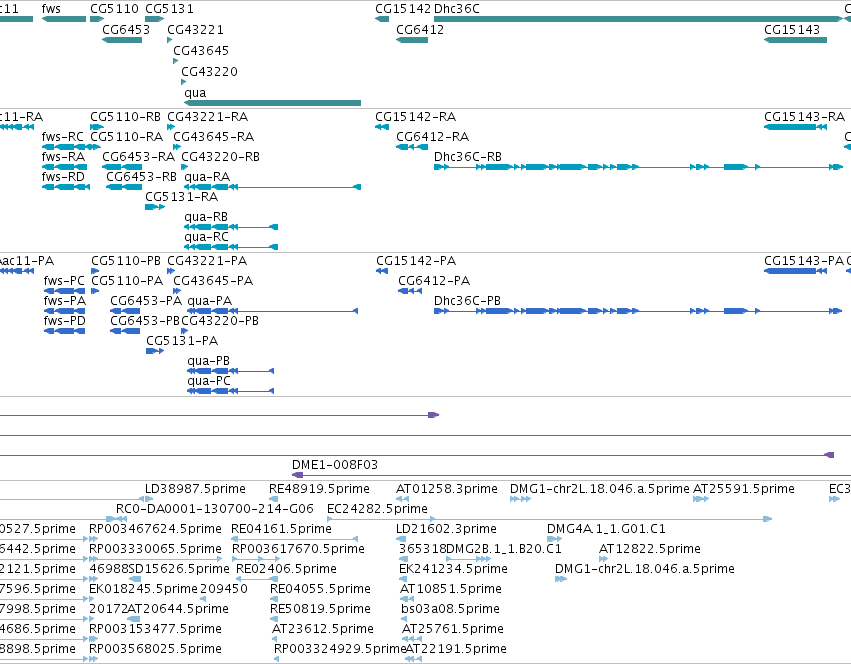Select transcript CG6453-RB
The width and height of the screenshot is (851, 664).
pyautogui.click(x=124, y=187)
